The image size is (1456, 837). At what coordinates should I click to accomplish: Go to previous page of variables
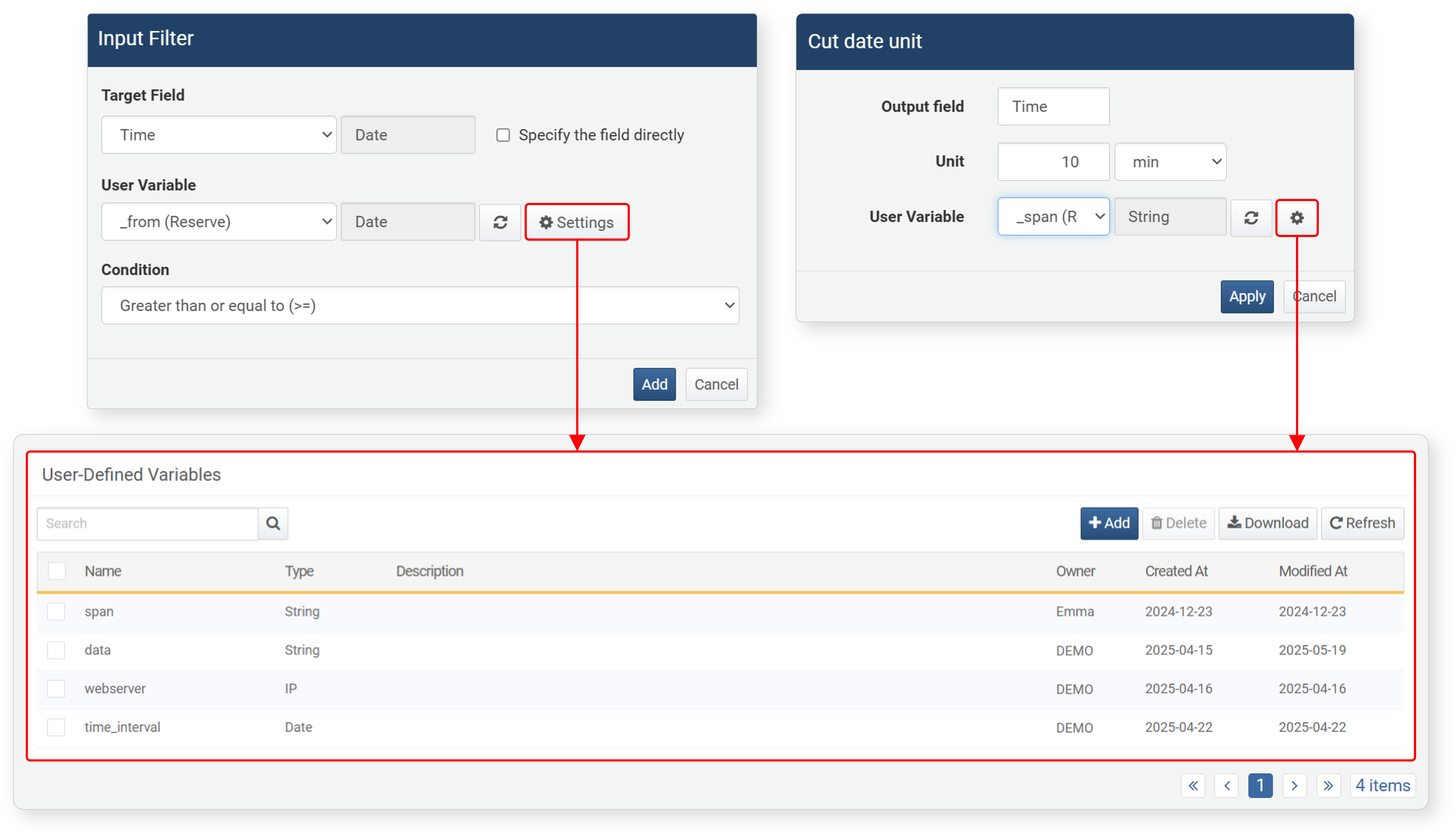tap(1227, 785)
